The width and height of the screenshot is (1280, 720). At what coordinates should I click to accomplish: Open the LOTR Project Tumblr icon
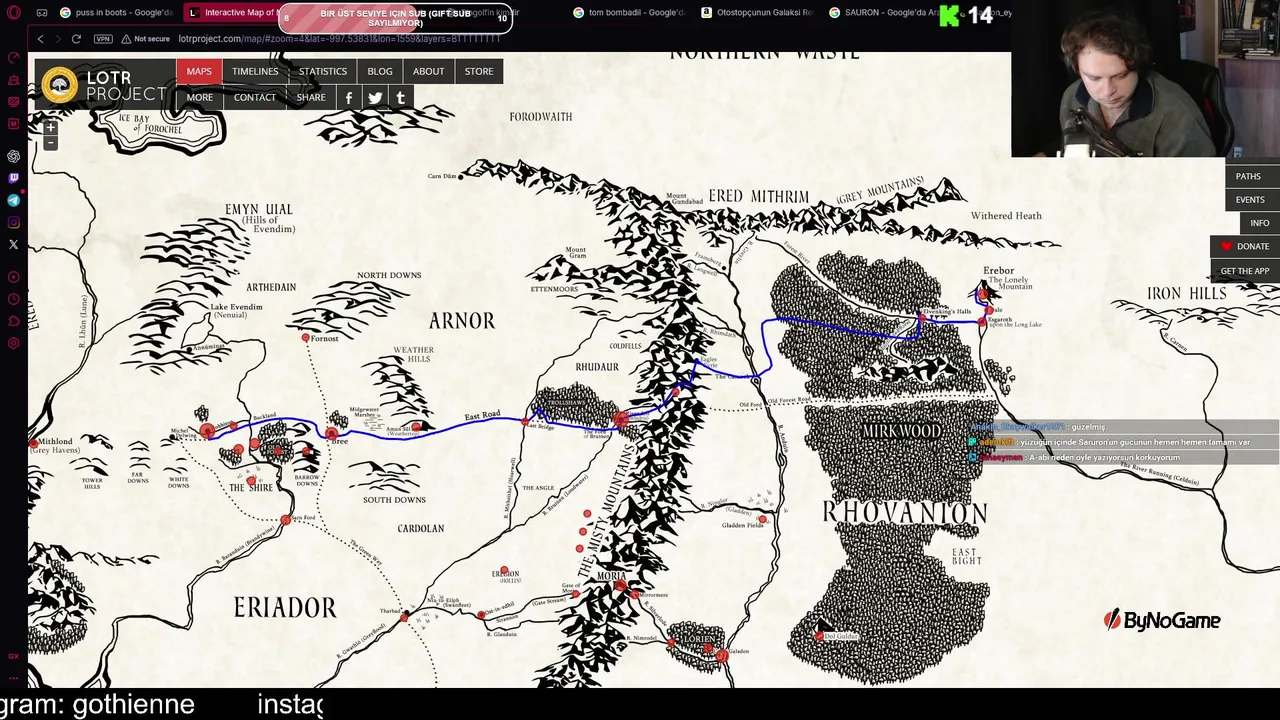[400, 97]
